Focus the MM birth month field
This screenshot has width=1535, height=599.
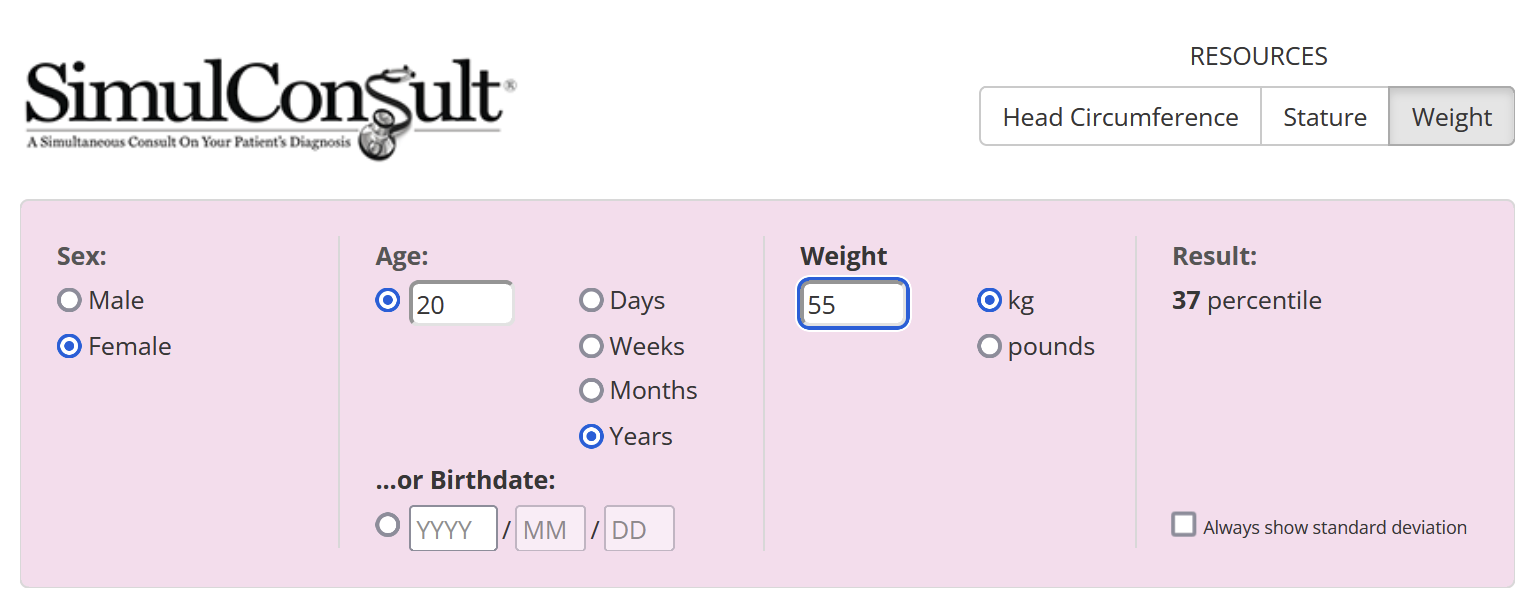[549, 529]
